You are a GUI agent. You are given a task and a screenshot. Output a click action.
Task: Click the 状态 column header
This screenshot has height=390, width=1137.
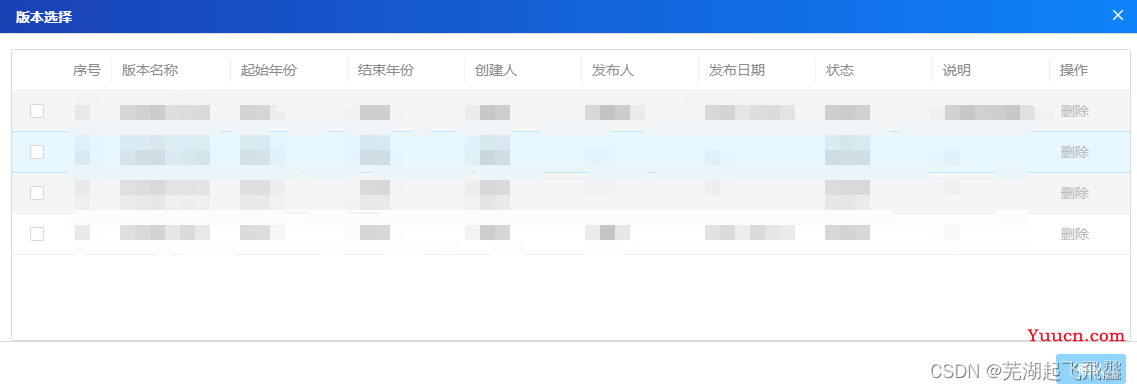tap(840, 70)
